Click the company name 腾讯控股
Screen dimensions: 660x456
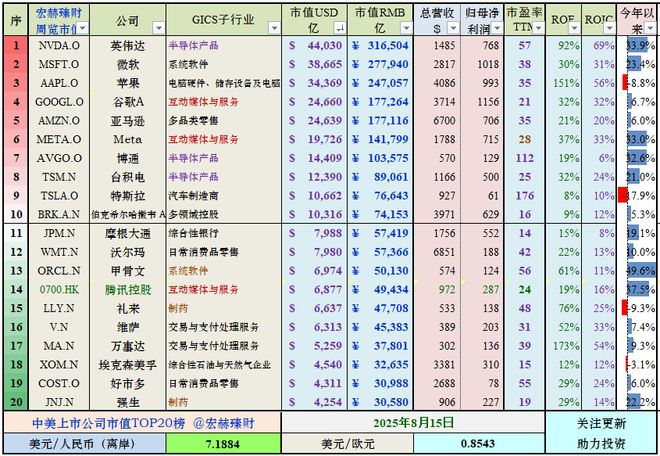click(128, 290)
